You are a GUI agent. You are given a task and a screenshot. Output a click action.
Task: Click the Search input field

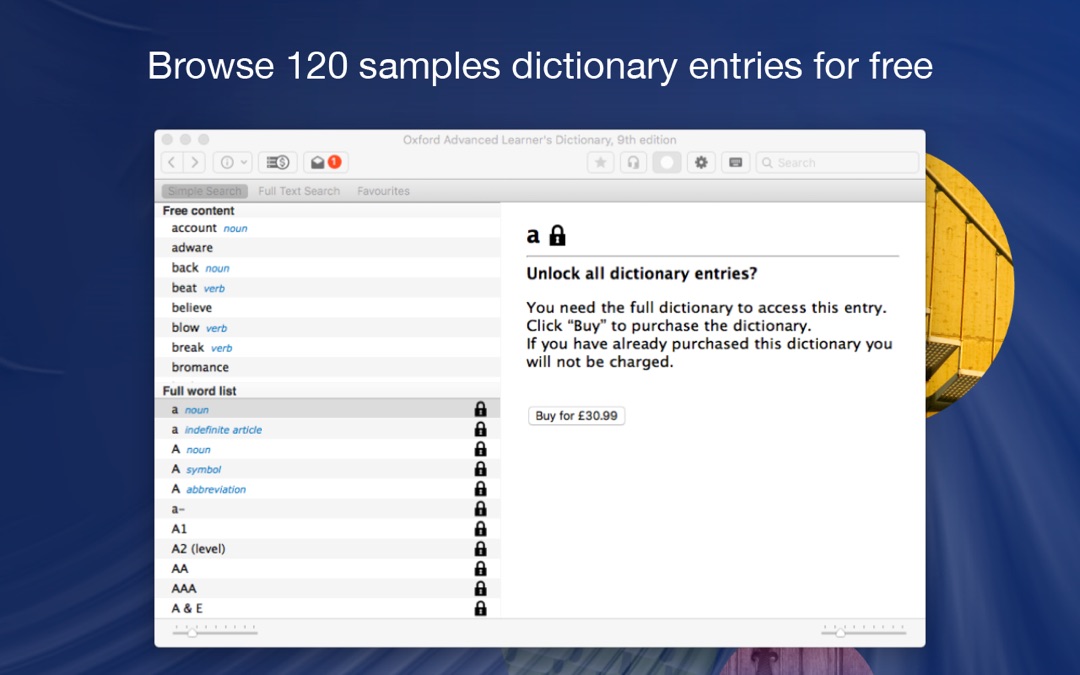[x=838, y=162]
